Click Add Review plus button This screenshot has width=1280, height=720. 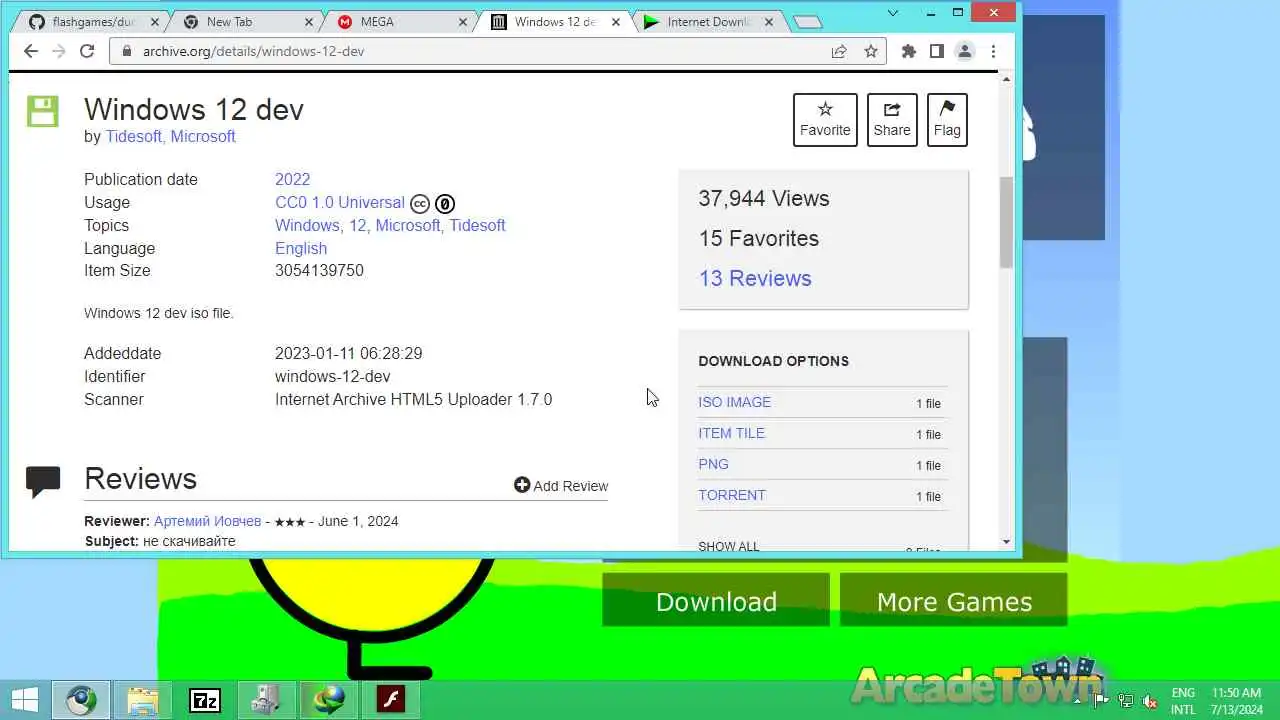561,485
